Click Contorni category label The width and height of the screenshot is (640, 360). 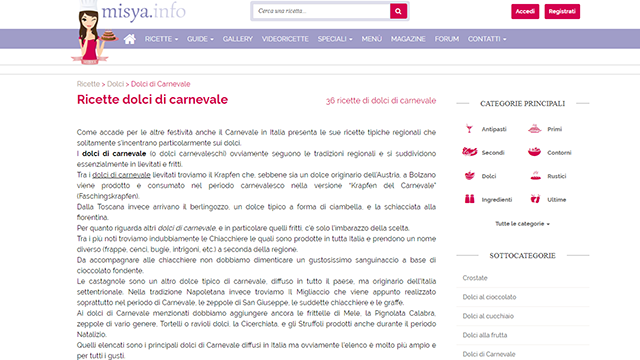[x=559, y=153]
